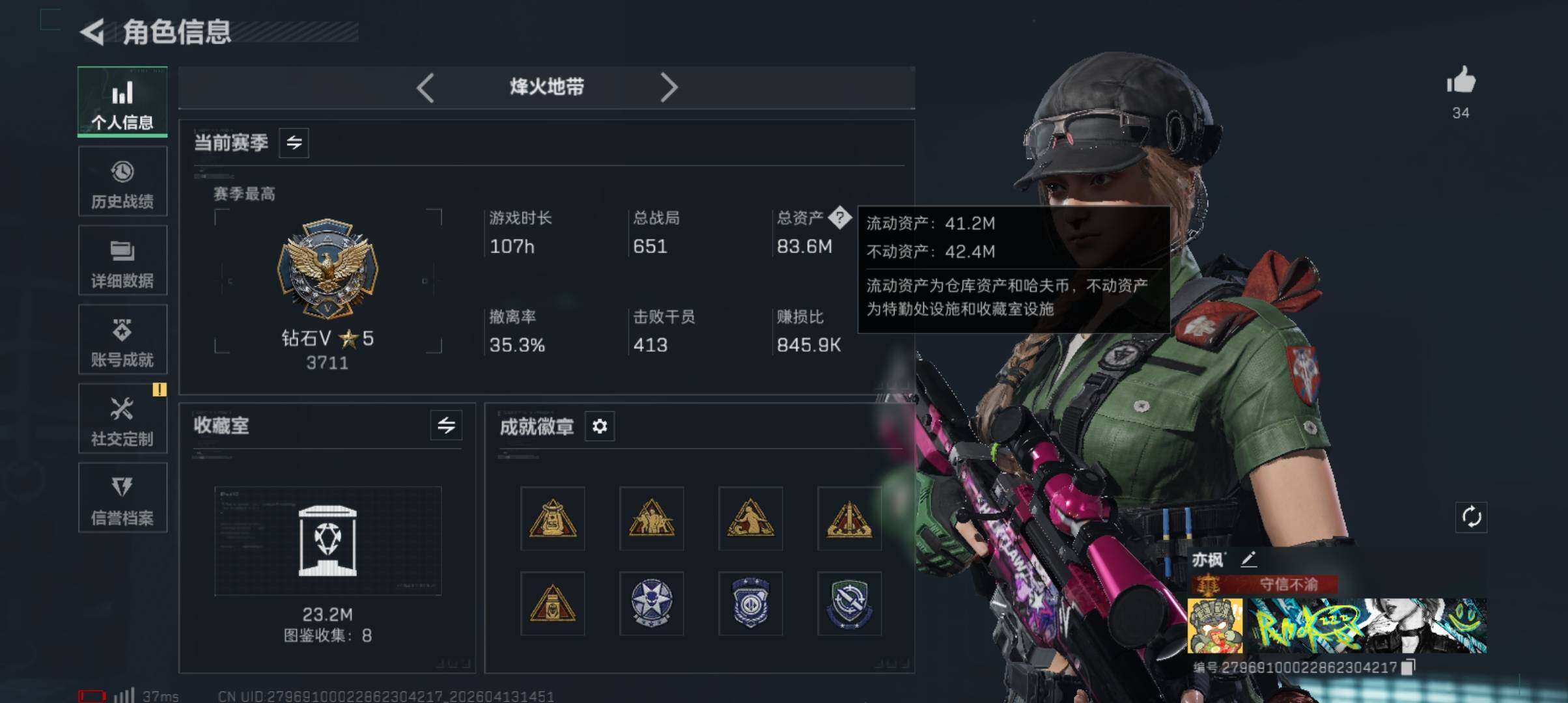Switch to previous mode with left chevron
1568x703 pixels.
pos(425,88)
